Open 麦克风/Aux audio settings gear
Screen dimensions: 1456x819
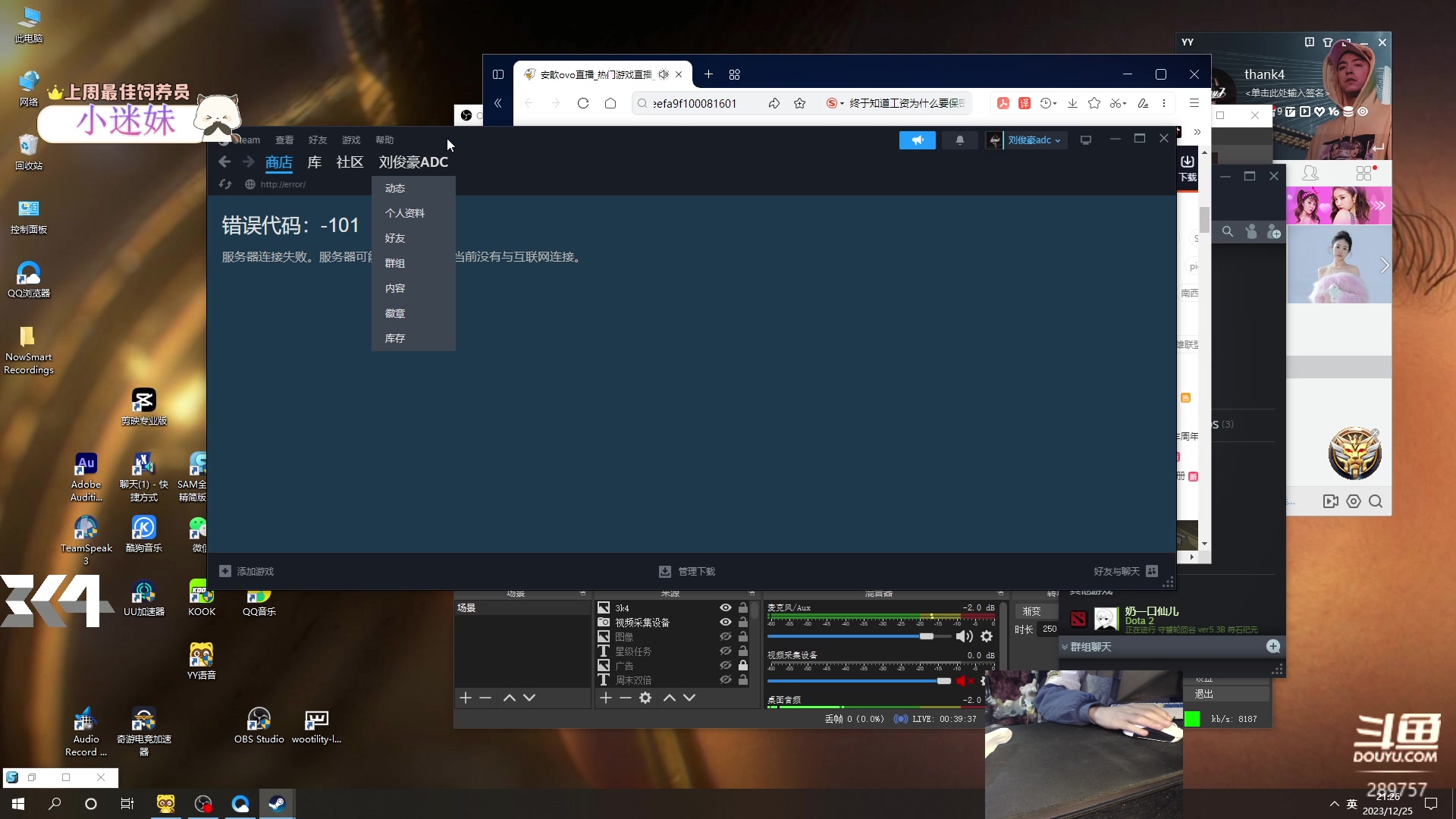(987, 636)
